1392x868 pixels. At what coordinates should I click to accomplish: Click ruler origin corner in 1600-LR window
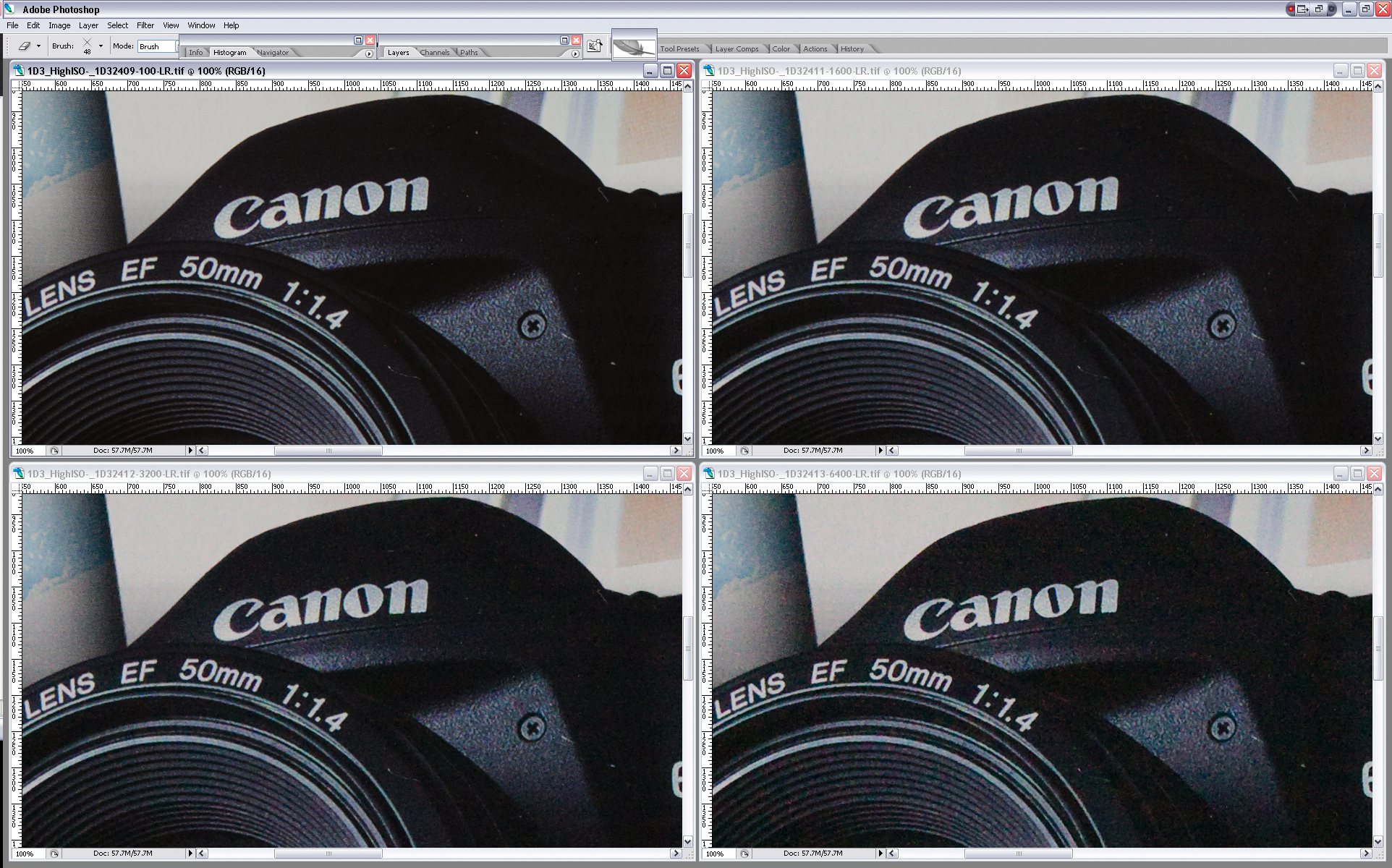(x=707, y=85)
